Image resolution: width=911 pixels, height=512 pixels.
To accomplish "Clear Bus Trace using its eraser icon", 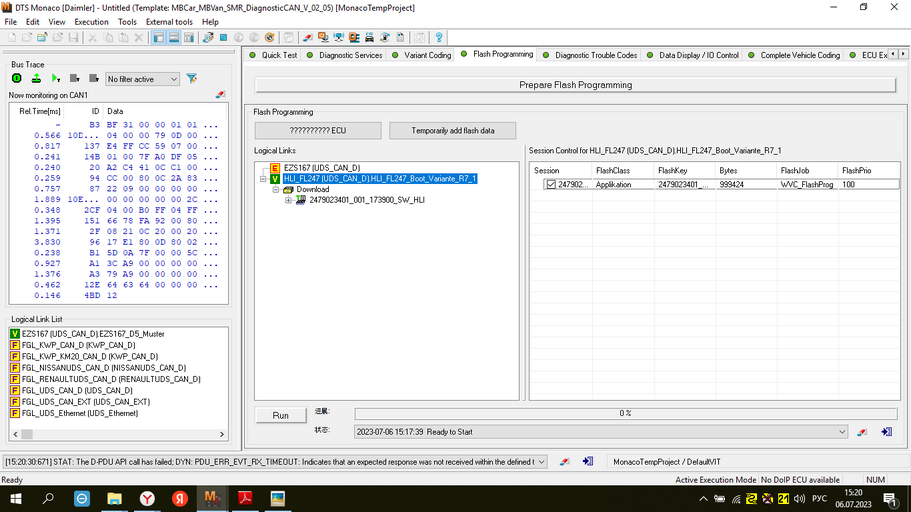I will pos(220,94).
